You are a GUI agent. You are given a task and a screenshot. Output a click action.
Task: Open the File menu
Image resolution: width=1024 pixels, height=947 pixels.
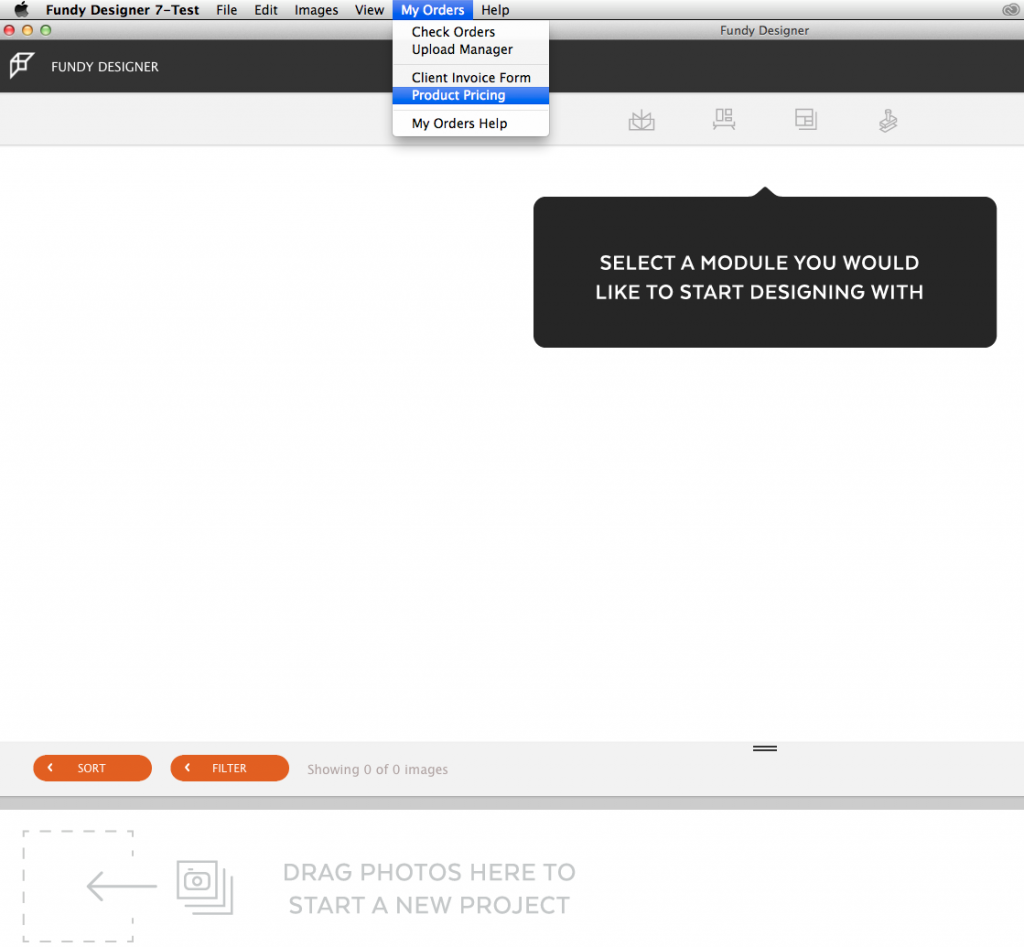(x=227, y=10)
